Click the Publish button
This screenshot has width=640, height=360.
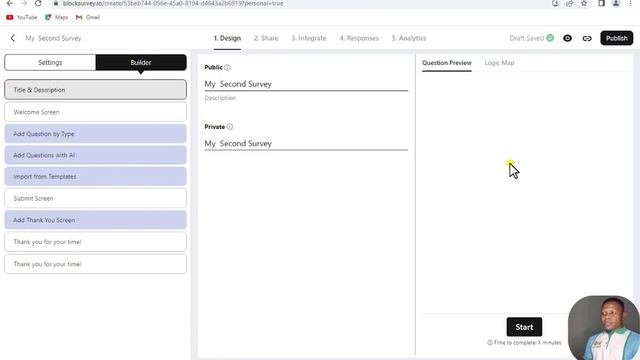click(x=616, y=38)
